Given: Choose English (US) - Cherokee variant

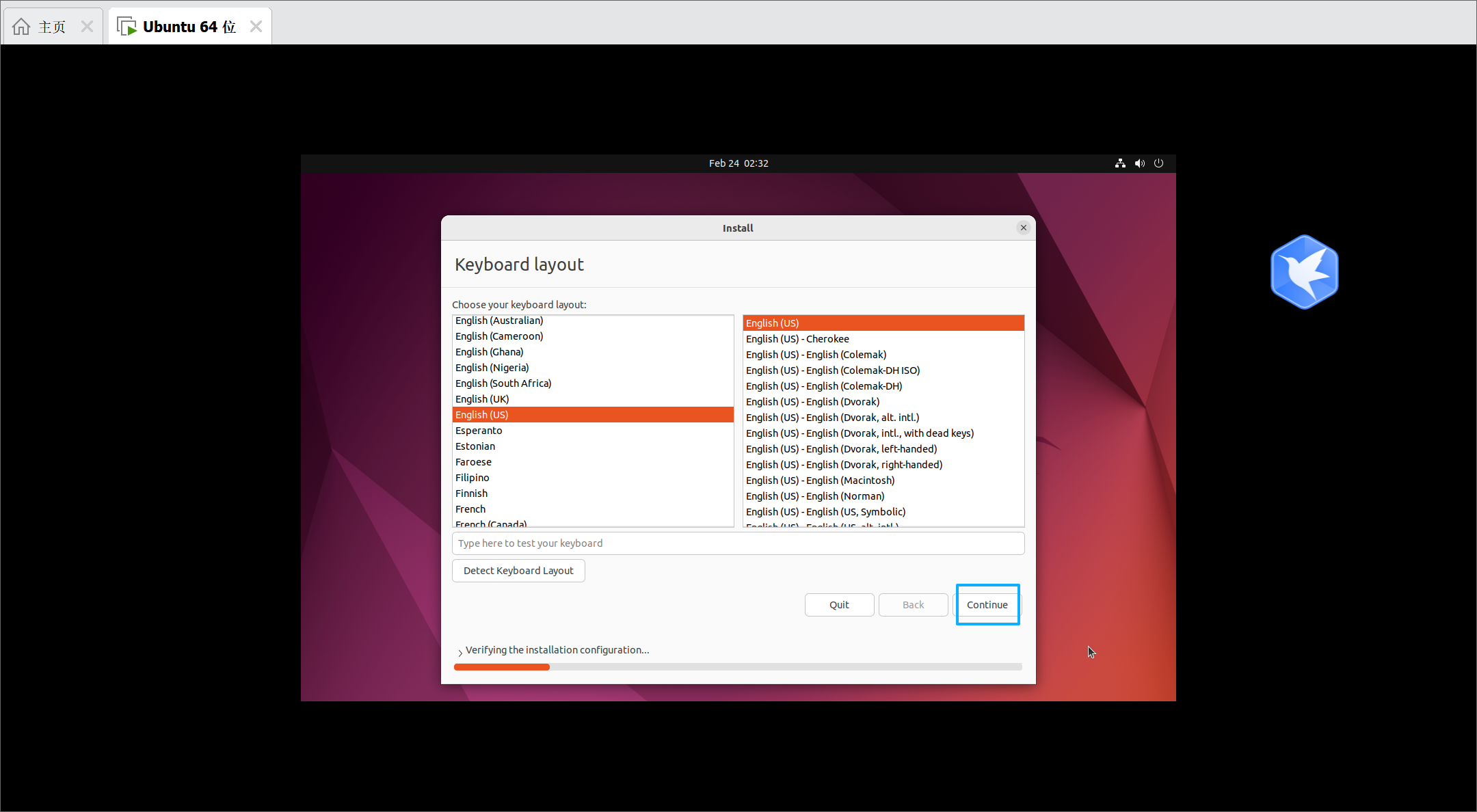Looking at the screenshot, I should [x=797, y=339].
